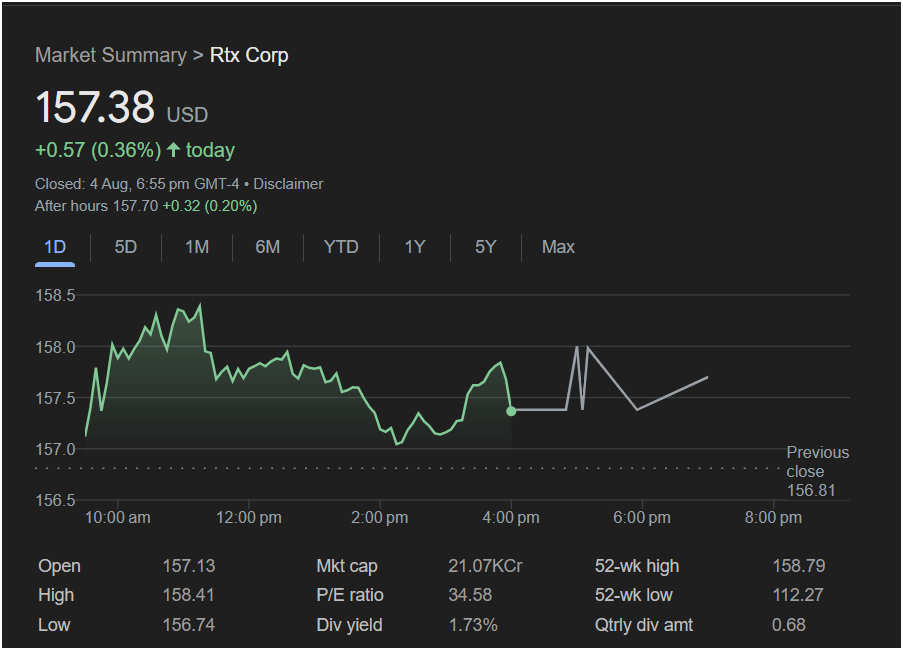Click the Low value 156.74

click(x=188, y=625)
